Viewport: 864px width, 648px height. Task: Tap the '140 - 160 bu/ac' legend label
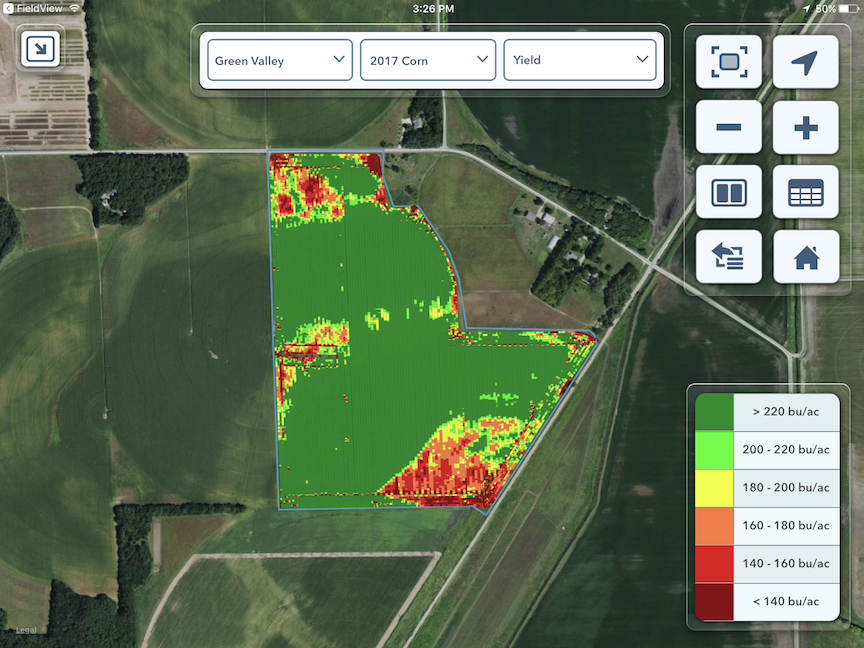[786, 564]
